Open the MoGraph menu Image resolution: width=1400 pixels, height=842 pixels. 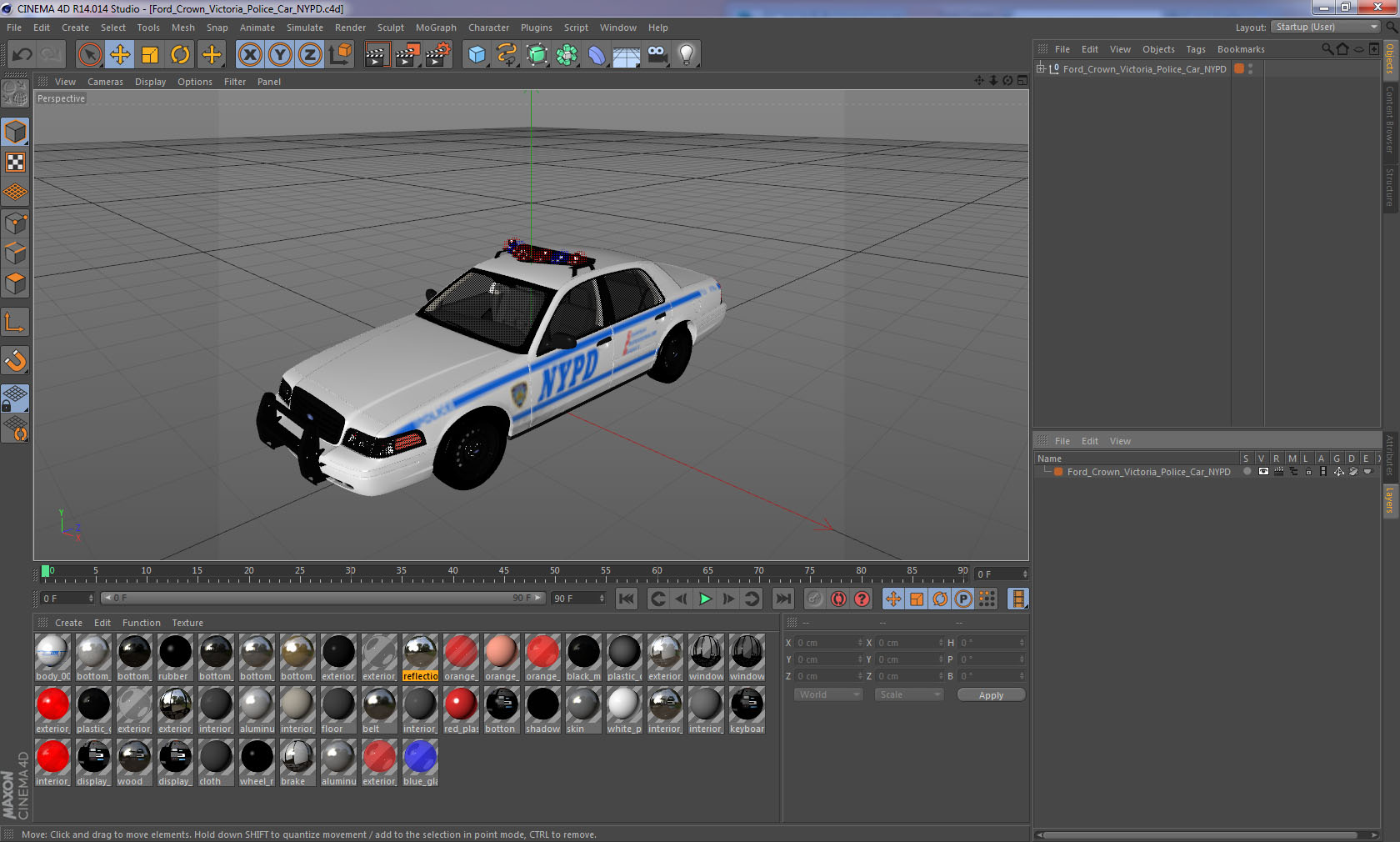click(x=436, y=28)
